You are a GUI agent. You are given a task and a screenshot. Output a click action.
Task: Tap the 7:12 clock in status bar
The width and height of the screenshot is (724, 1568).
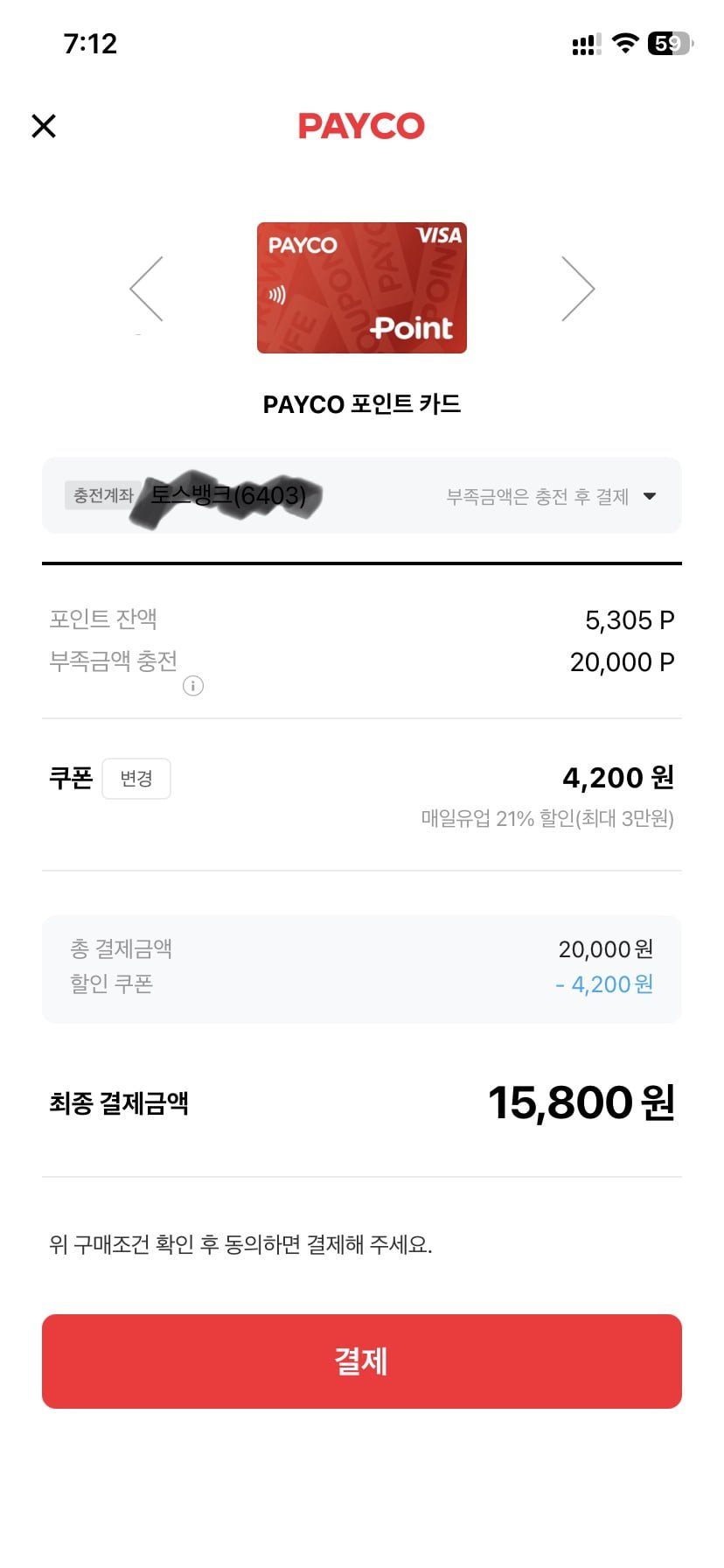(90, 44)
